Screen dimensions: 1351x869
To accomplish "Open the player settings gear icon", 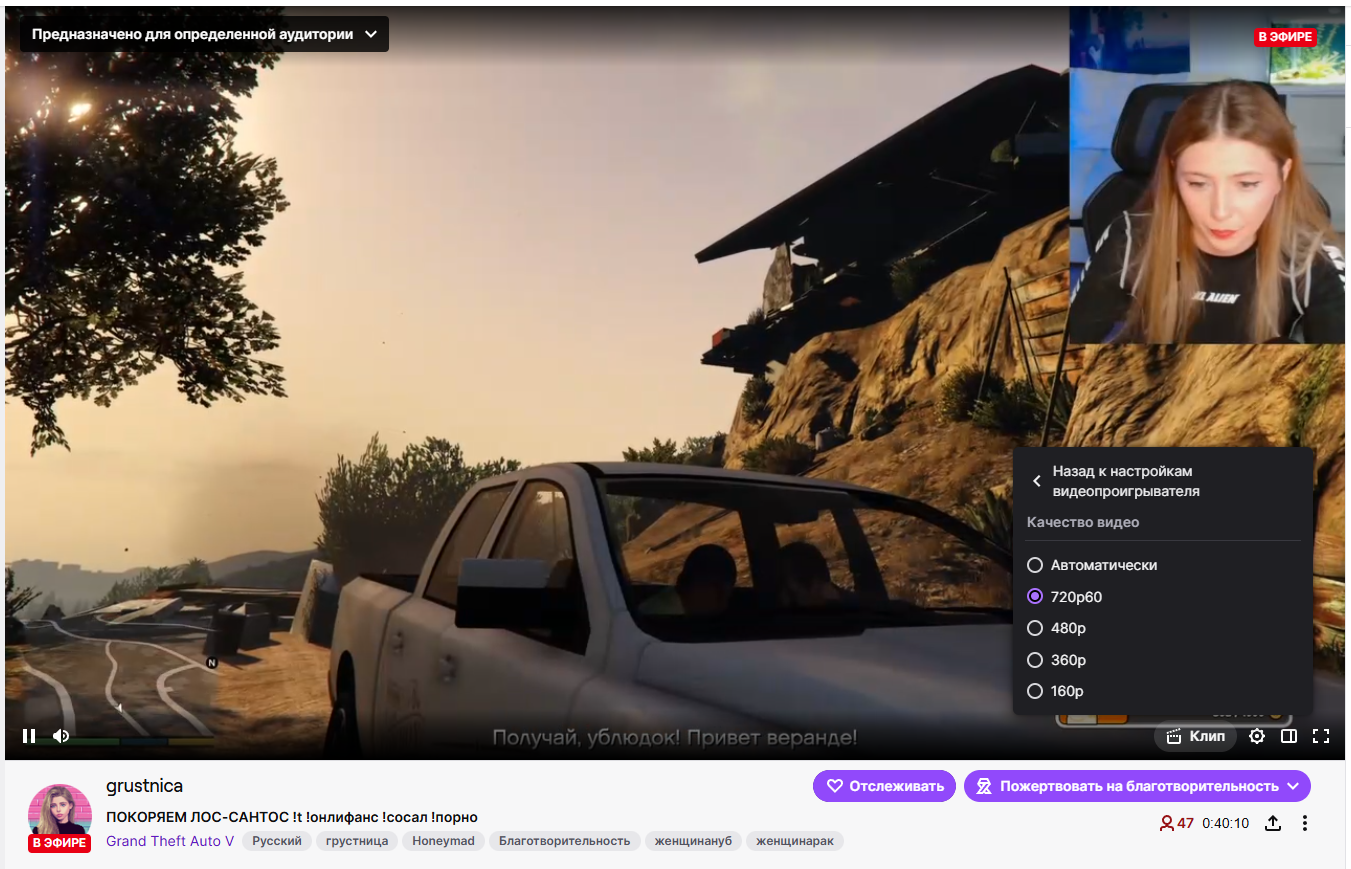I will [1257, 736].
